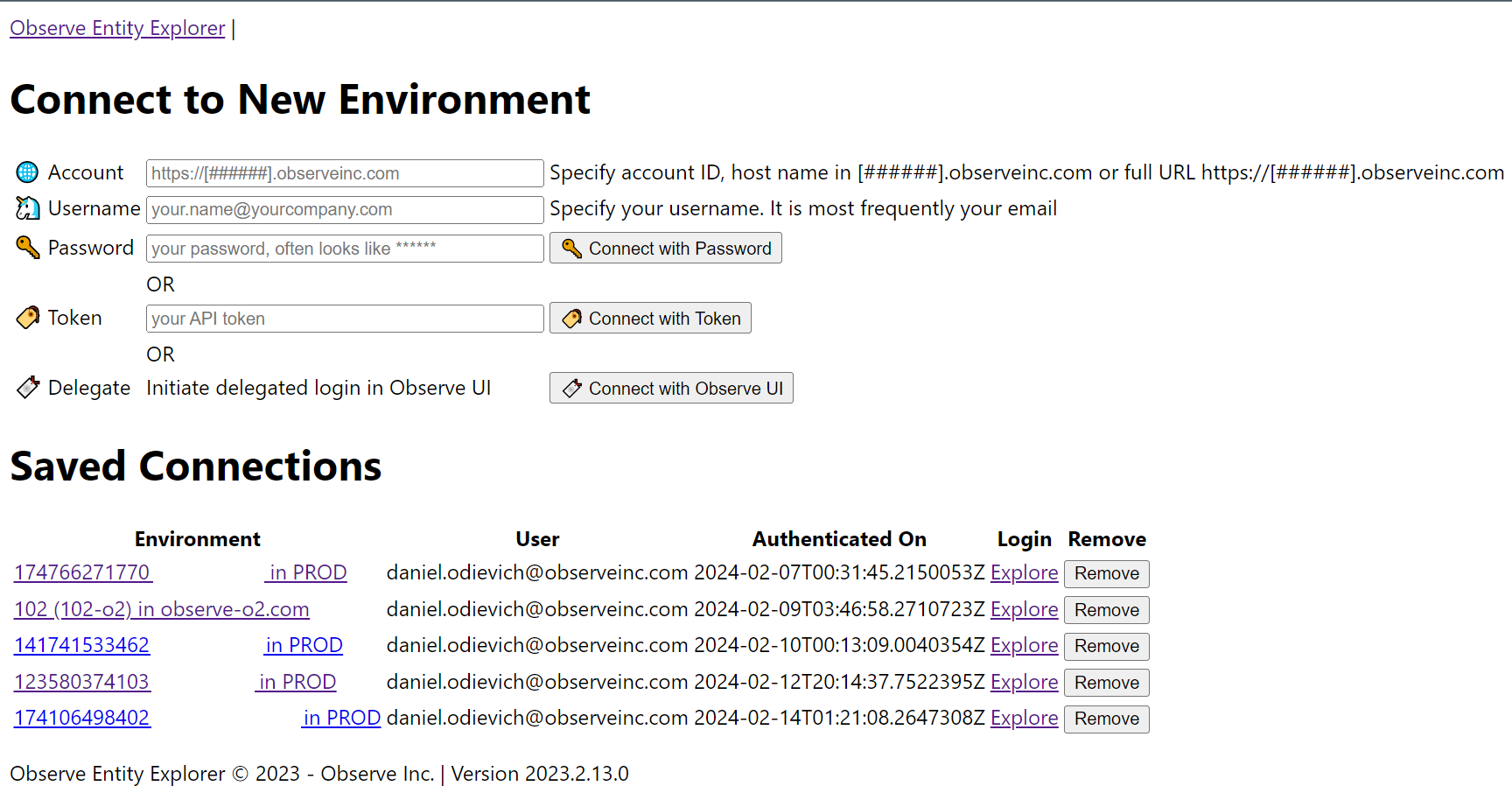Explore the 102-o2 connection
The width and height of the screenshot is (1512, 800).
click(x=1024, y=609)
